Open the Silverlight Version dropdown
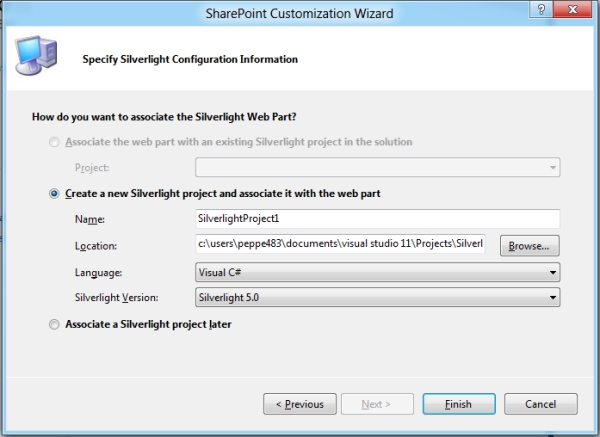The height and width of the screenshot is (437, 600). [x=378, y=297]
